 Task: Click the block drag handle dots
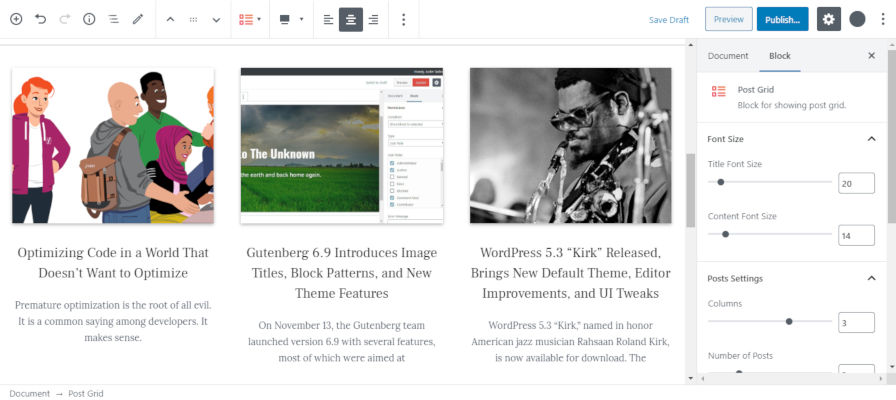click(193, 19)
